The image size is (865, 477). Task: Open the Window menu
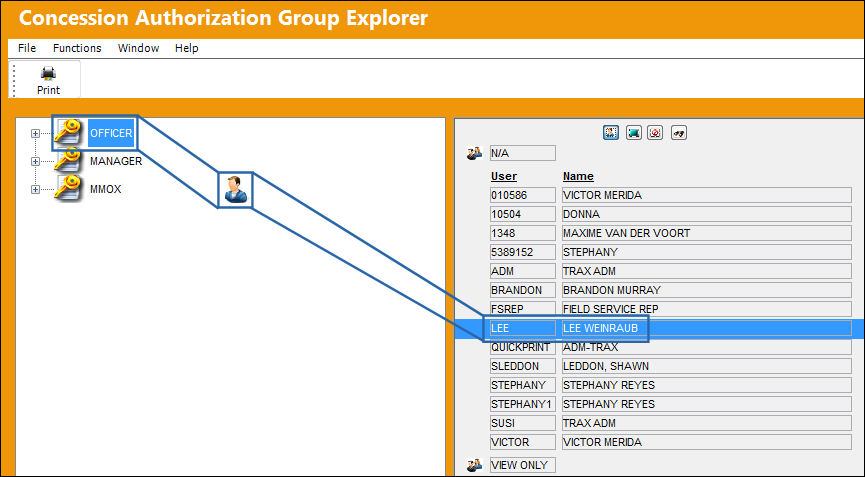138,48
